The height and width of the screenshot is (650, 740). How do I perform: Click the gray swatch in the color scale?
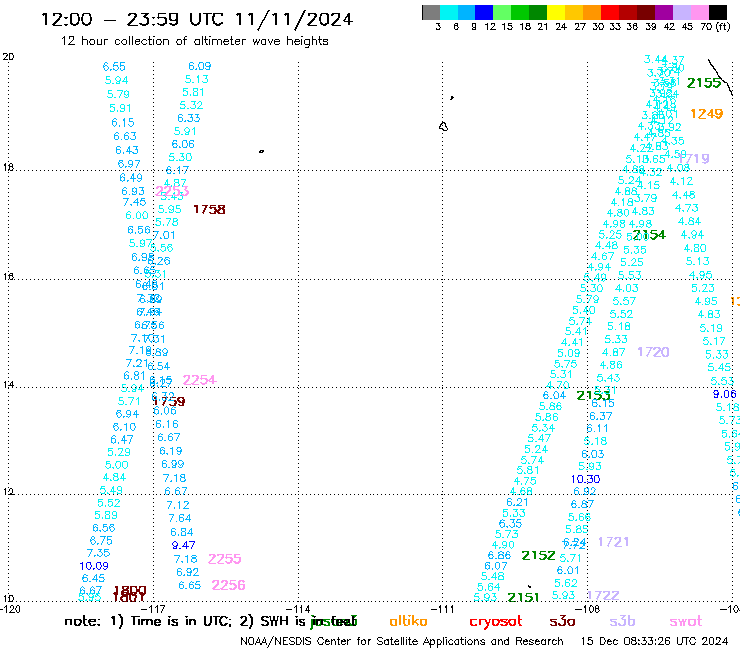pos(431,12)
